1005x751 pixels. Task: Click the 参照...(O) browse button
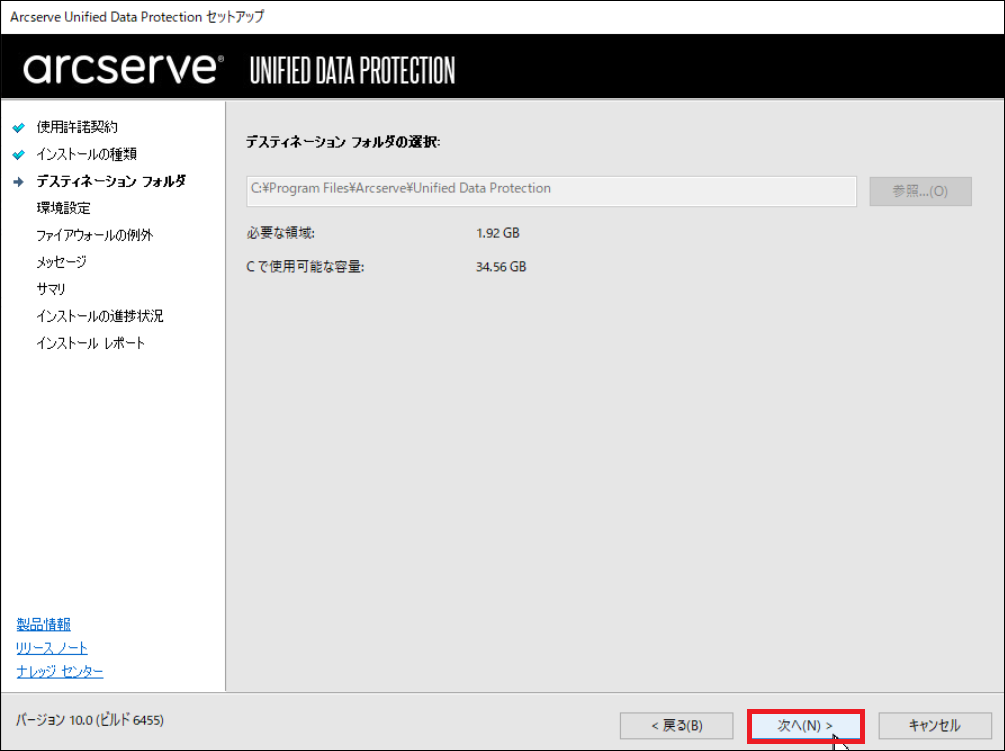920,191
